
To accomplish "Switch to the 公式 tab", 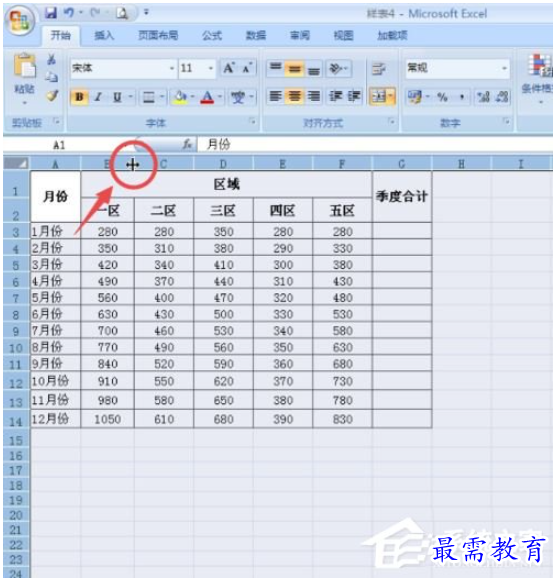I will tap(212, 36).
